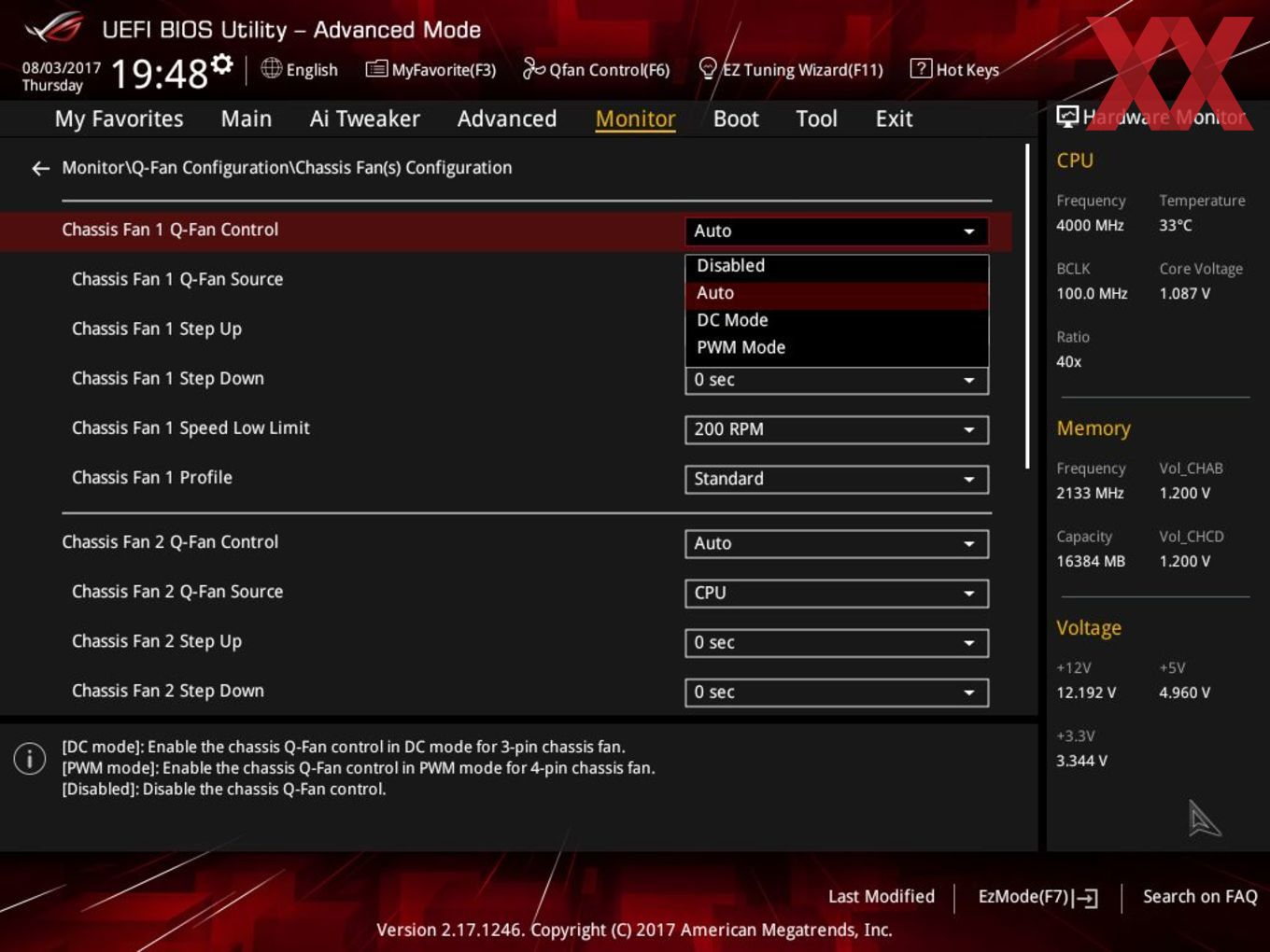Viewport: 1270px width, 952px height.
Task: Open Chassis Fan 2 Step Up dropdown
Action: coord(837,642)
